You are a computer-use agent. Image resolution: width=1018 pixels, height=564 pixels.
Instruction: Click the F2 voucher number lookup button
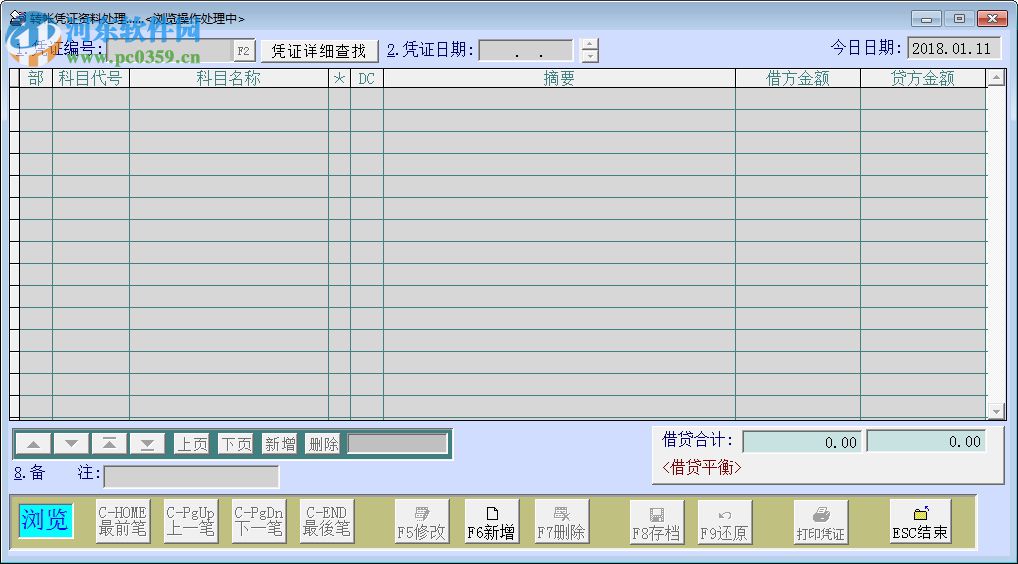coord(243,51)
